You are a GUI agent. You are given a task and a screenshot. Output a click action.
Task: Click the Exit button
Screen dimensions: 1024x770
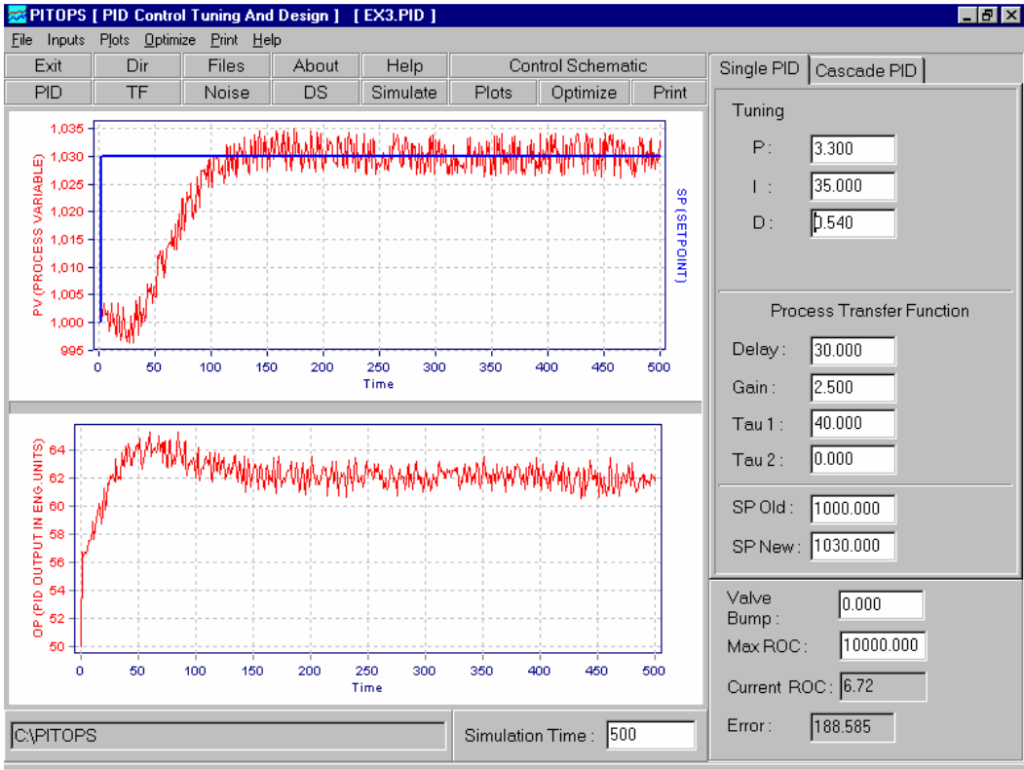48,66
